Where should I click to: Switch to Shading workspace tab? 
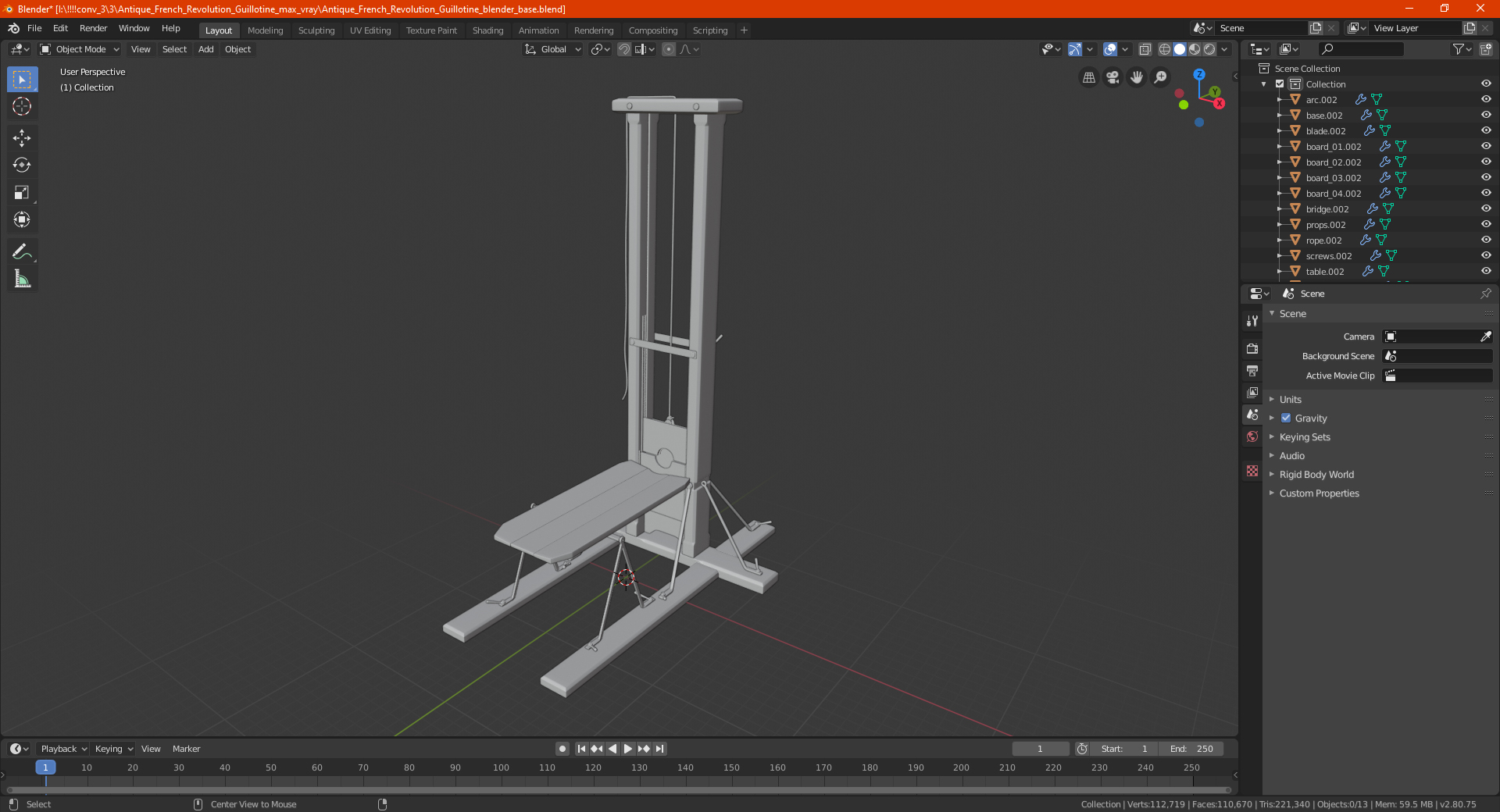click(x=487, y=30)
